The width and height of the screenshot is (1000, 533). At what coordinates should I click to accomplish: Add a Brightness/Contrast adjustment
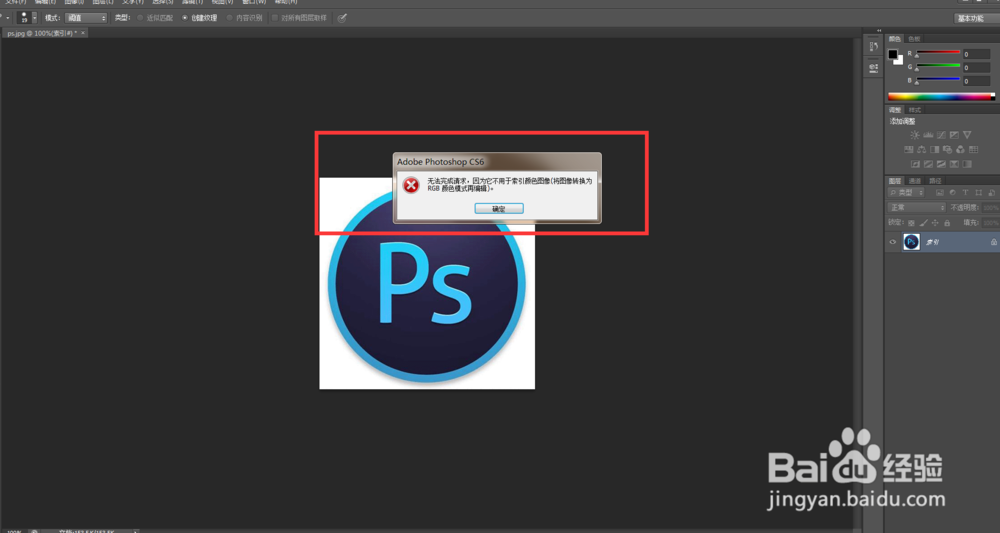click(915, 135)
